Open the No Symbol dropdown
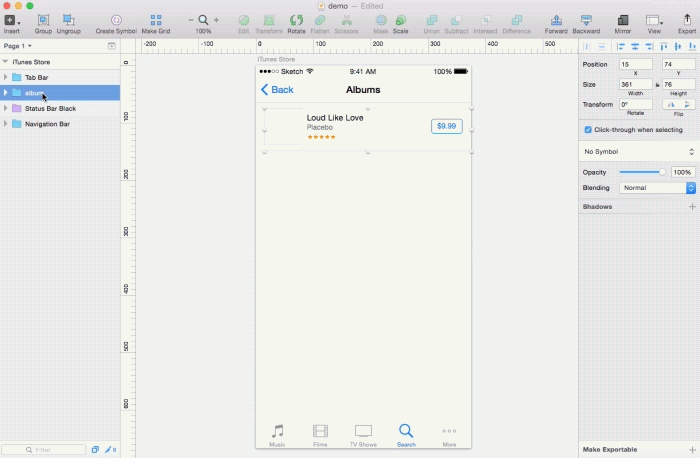Screen dimensions: 700x458 (x=639, y=152)
